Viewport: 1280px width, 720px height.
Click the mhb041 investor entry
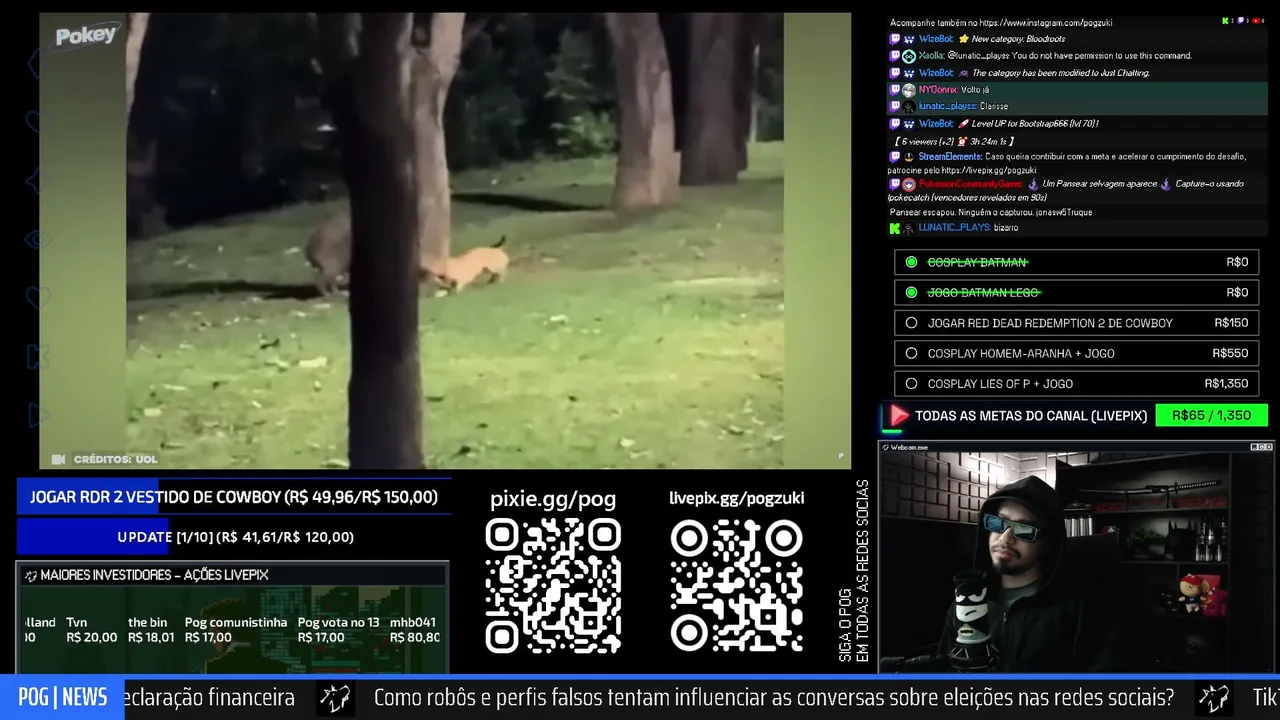coord(415,630)
